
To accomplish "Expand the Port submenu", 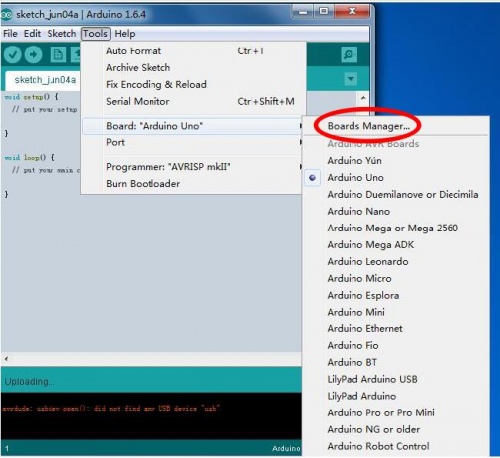I will pos(193,142).
